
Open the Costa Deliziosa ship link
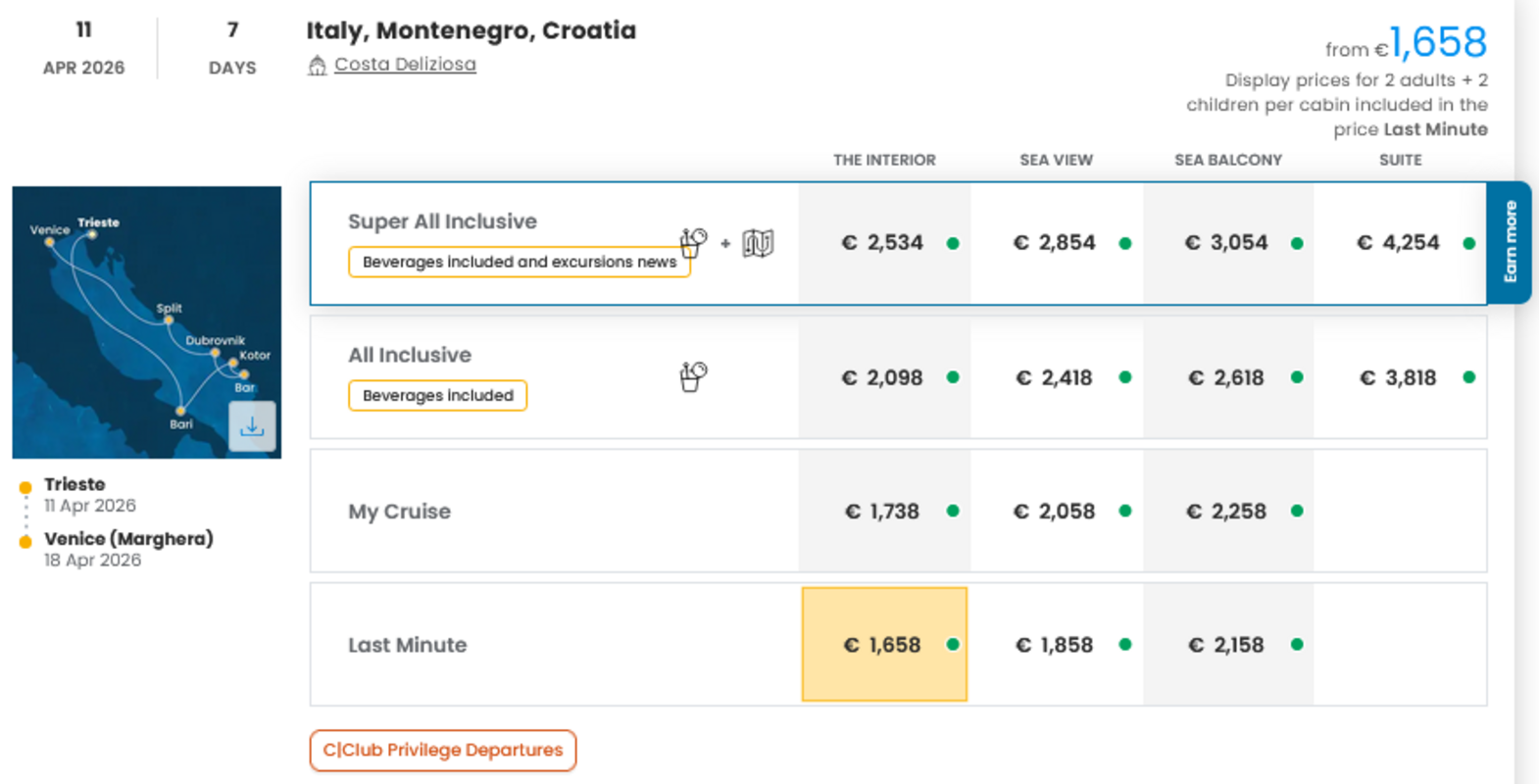[405, 65]
